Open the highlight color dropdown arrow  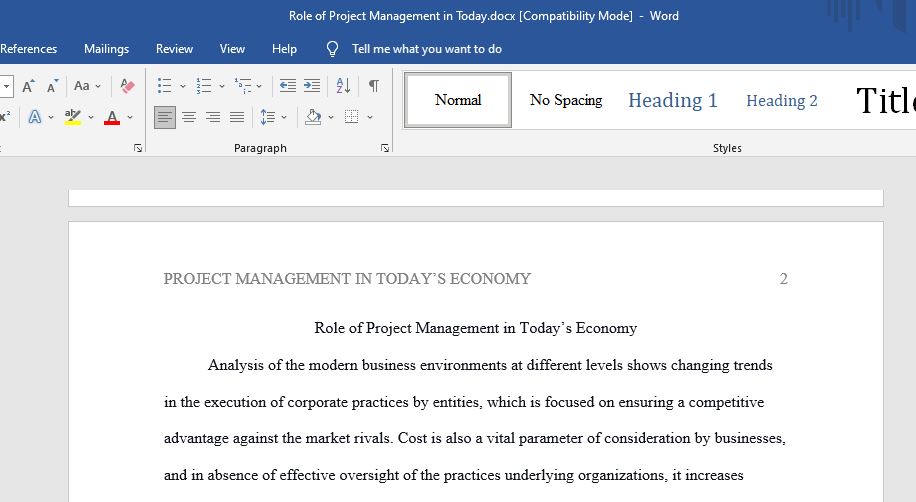[91, 117]
